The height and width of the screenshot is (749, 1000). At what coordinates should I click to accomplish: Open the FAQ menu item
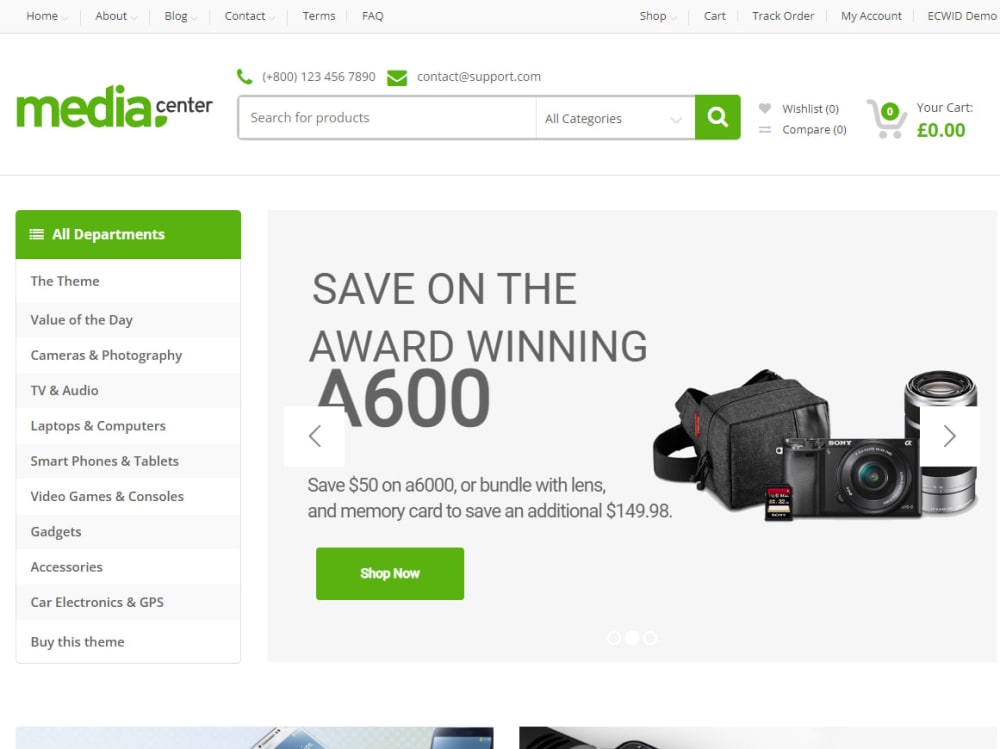pyautogui.click(x=372, y=16)
